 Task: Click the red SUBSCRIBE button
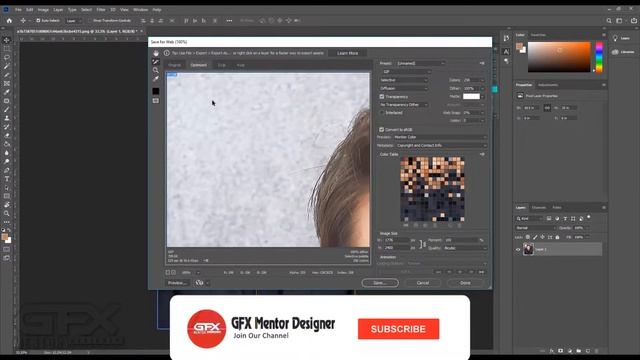tap(398, 329)
